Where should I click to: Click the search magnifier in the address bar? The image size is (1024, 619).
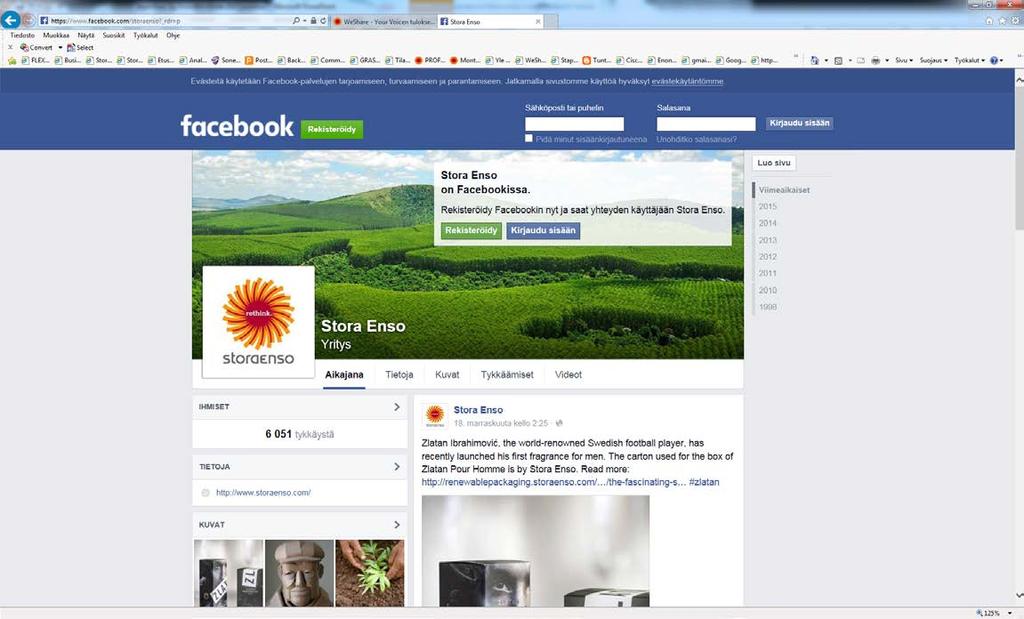coord(296,21)
